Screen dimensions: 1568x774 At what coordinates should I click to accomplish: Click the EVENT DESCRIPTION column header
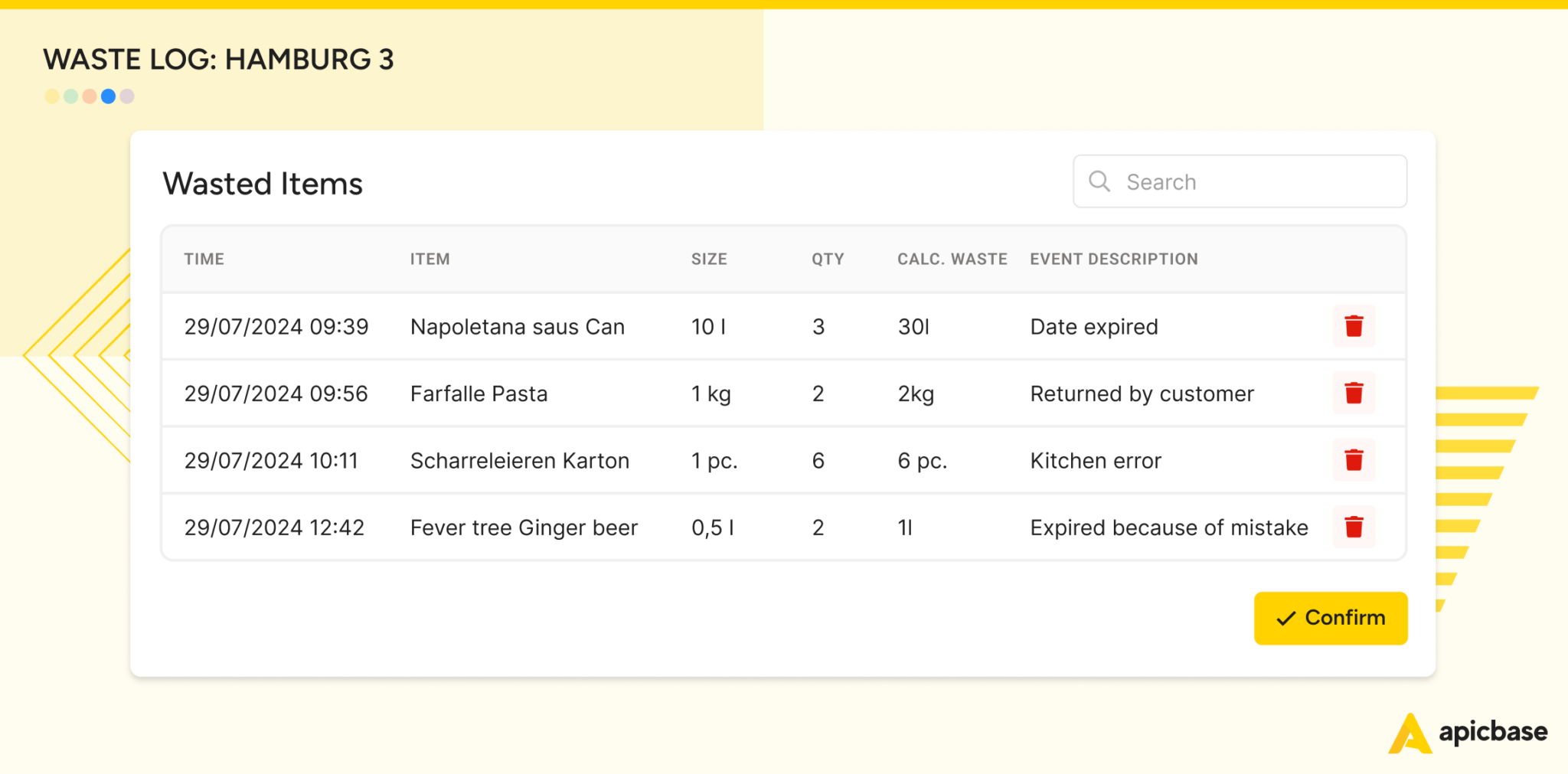coord(1113,260)
